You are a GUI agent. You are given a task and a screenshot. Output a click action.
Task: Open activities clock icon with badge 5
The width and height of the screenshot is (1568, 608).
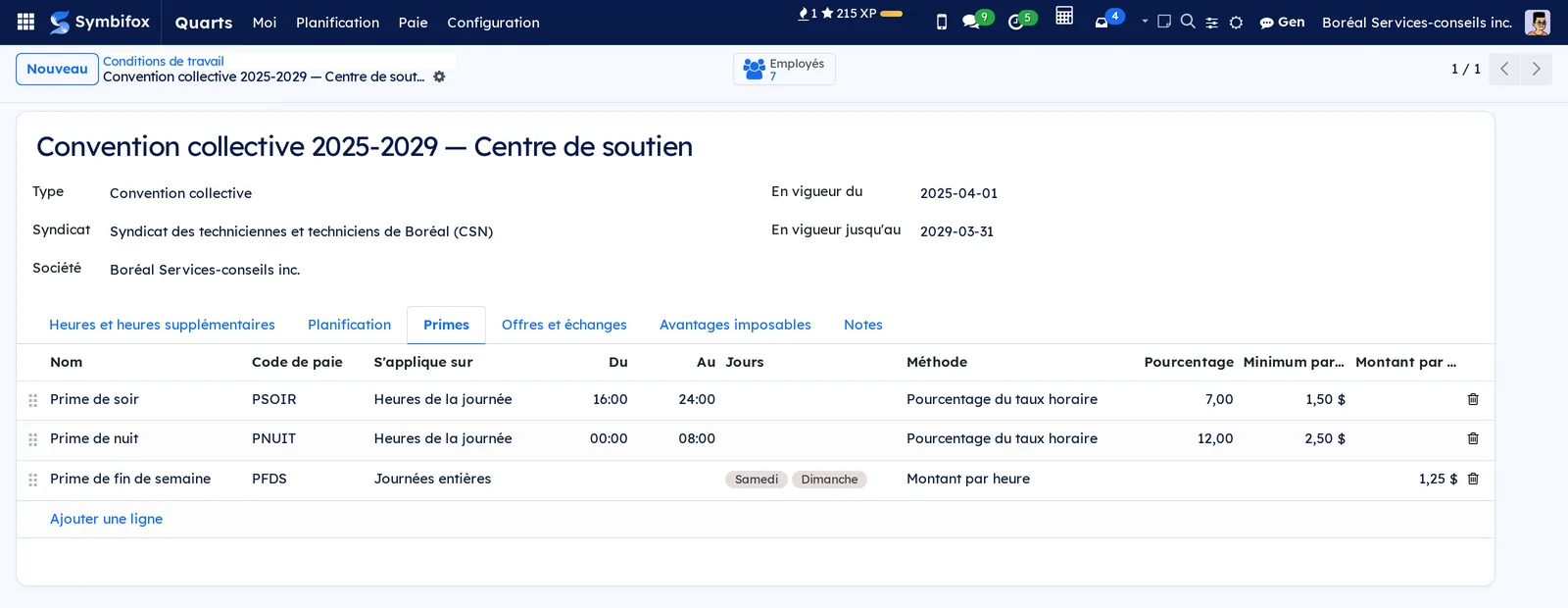point(1022,20)
